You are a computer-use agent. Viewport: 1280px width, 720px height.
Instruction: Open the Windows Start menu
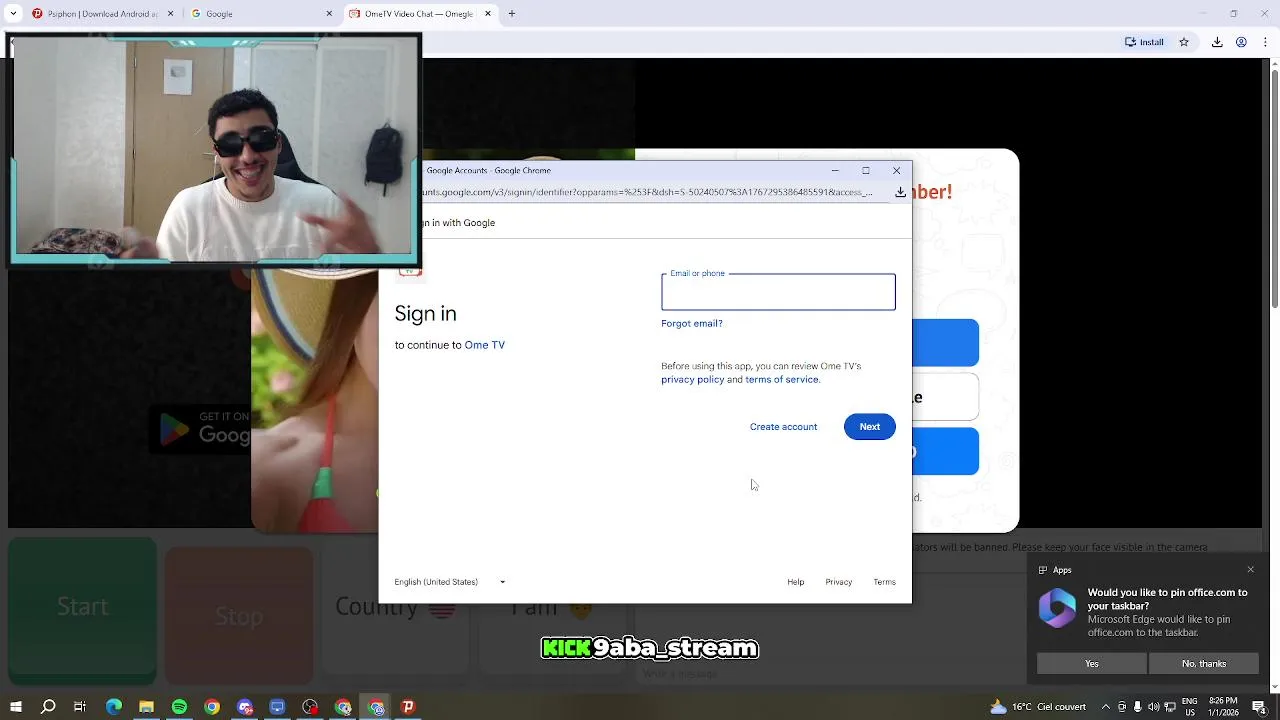pos(15,707)
